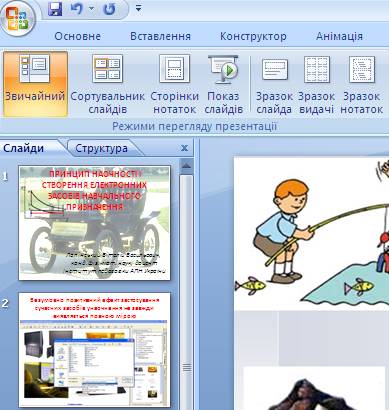Undo the last action
389x410 pixels.
pos(76,9)
